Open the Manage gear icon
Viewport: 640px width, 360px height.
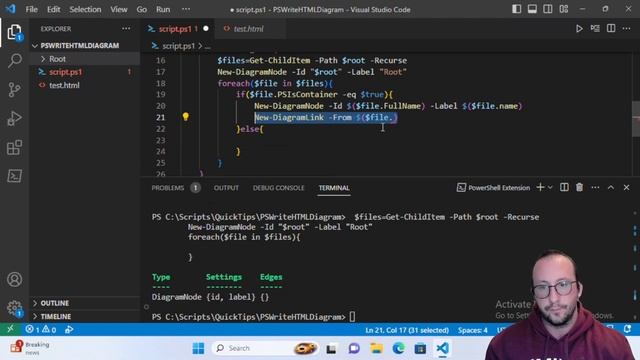tap(14, 308)
